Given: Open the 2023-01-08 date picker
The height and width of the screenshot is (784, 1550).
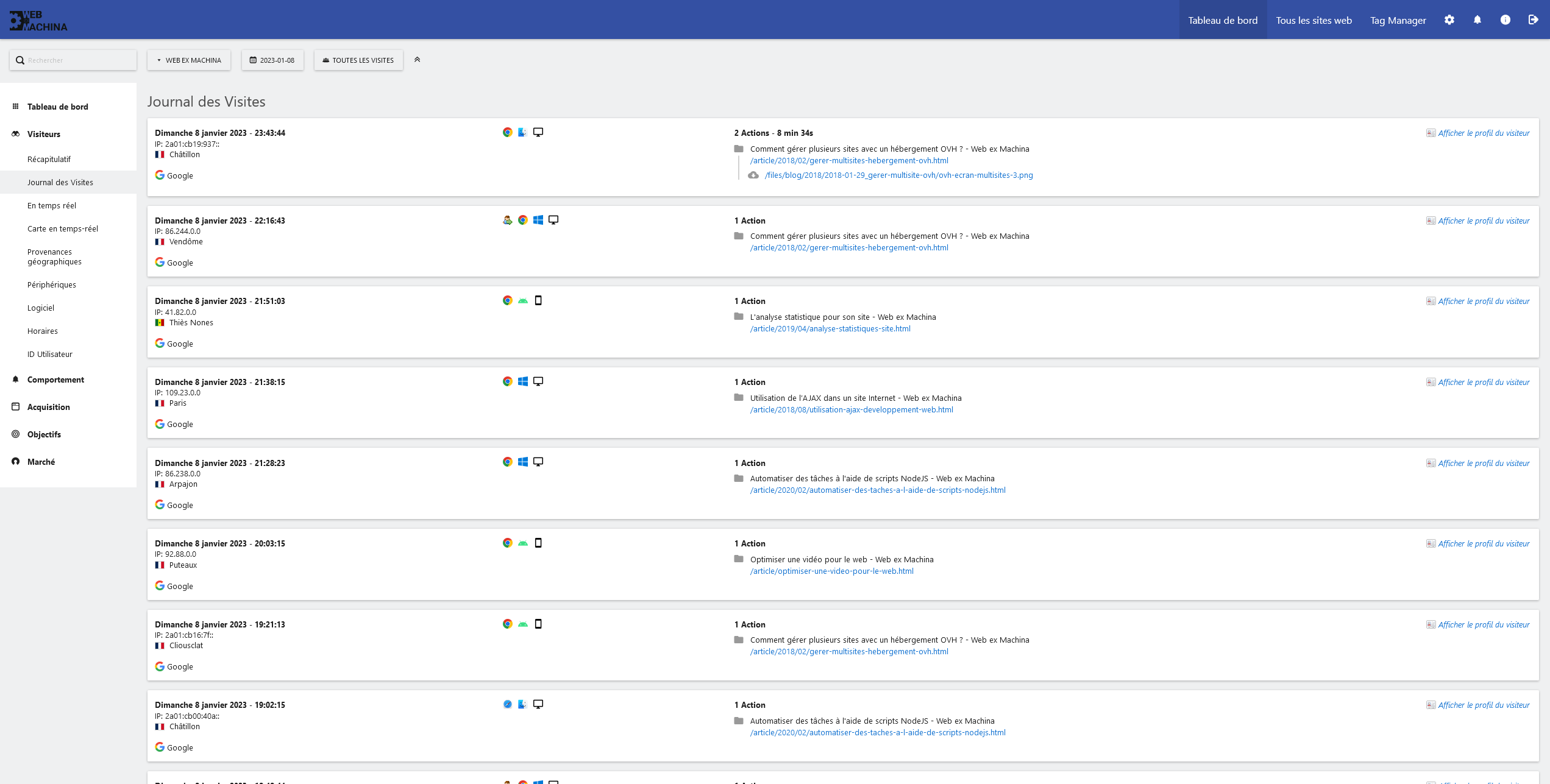Looking at the screenshot, I should click(x=272, y=60).
